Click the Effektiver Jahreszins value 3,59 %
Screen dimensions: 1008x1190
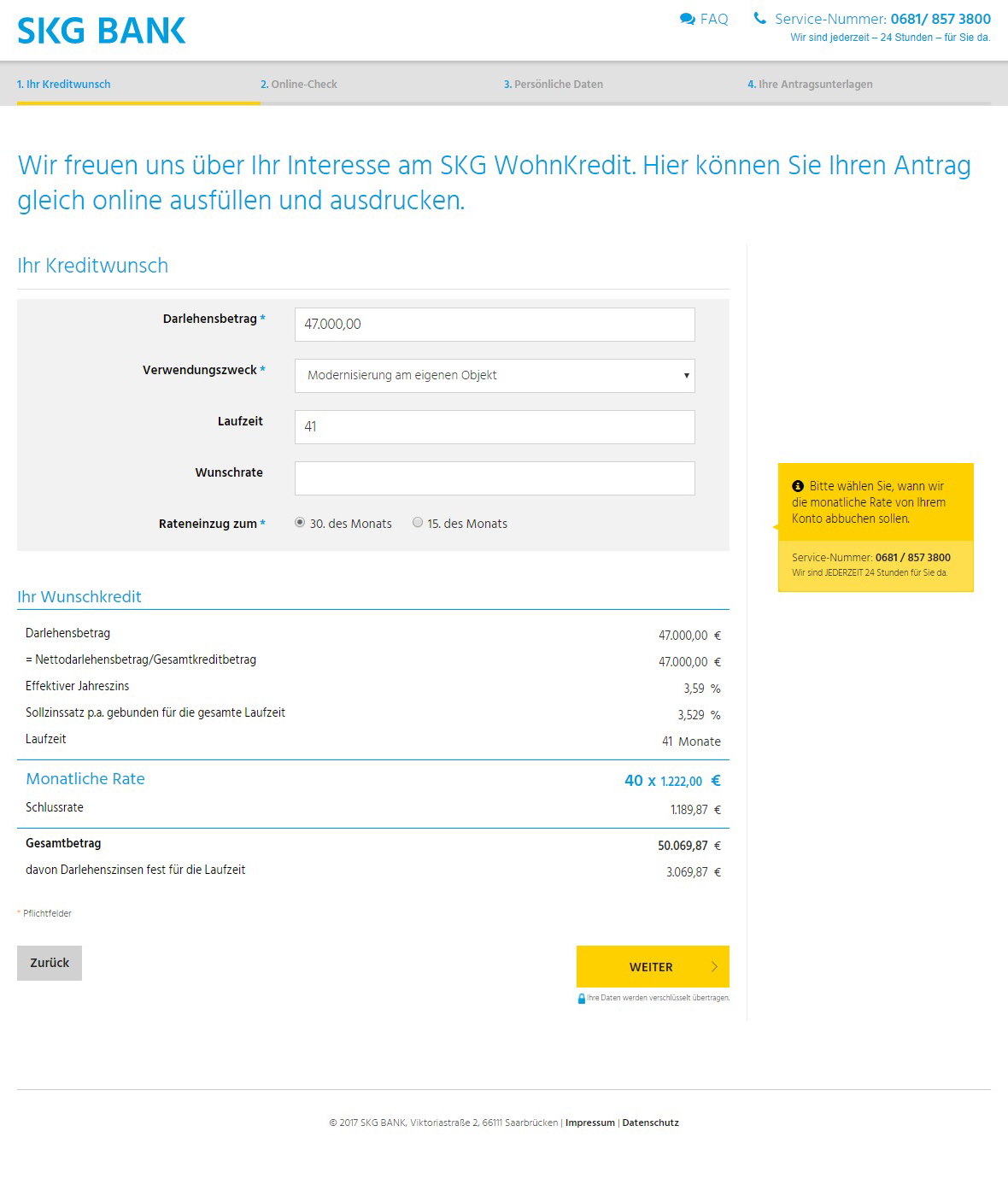pyautogui.click(x=701, y=689)
